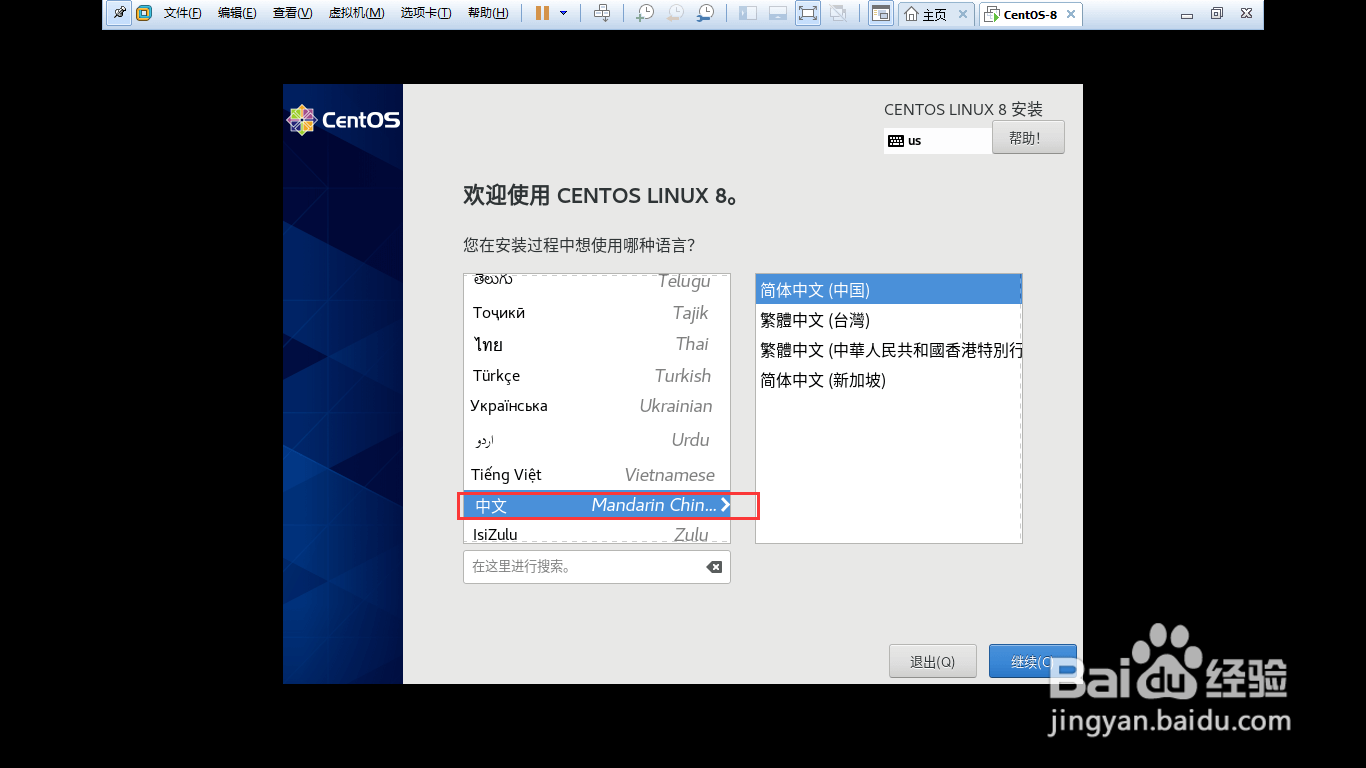Enter full screen mode icon
The height and width of the screenshot is (768, 1366).
point(808,14)
